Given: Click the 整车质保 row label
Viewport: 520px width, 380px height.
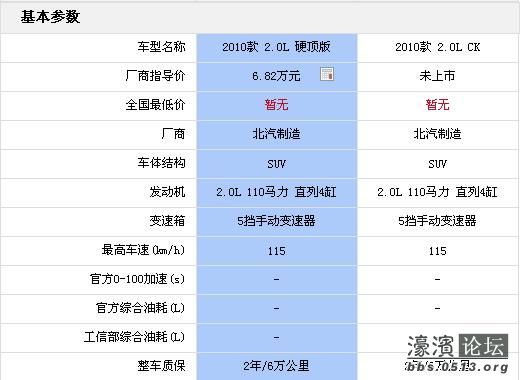Looking at the screenshot, I should click(161, 366).
